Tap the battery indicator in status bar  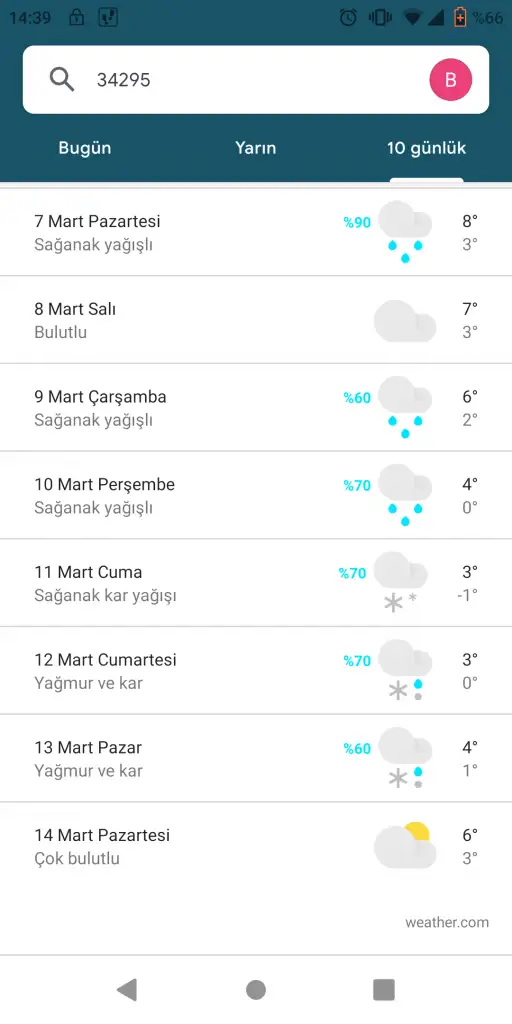[460, 18]
